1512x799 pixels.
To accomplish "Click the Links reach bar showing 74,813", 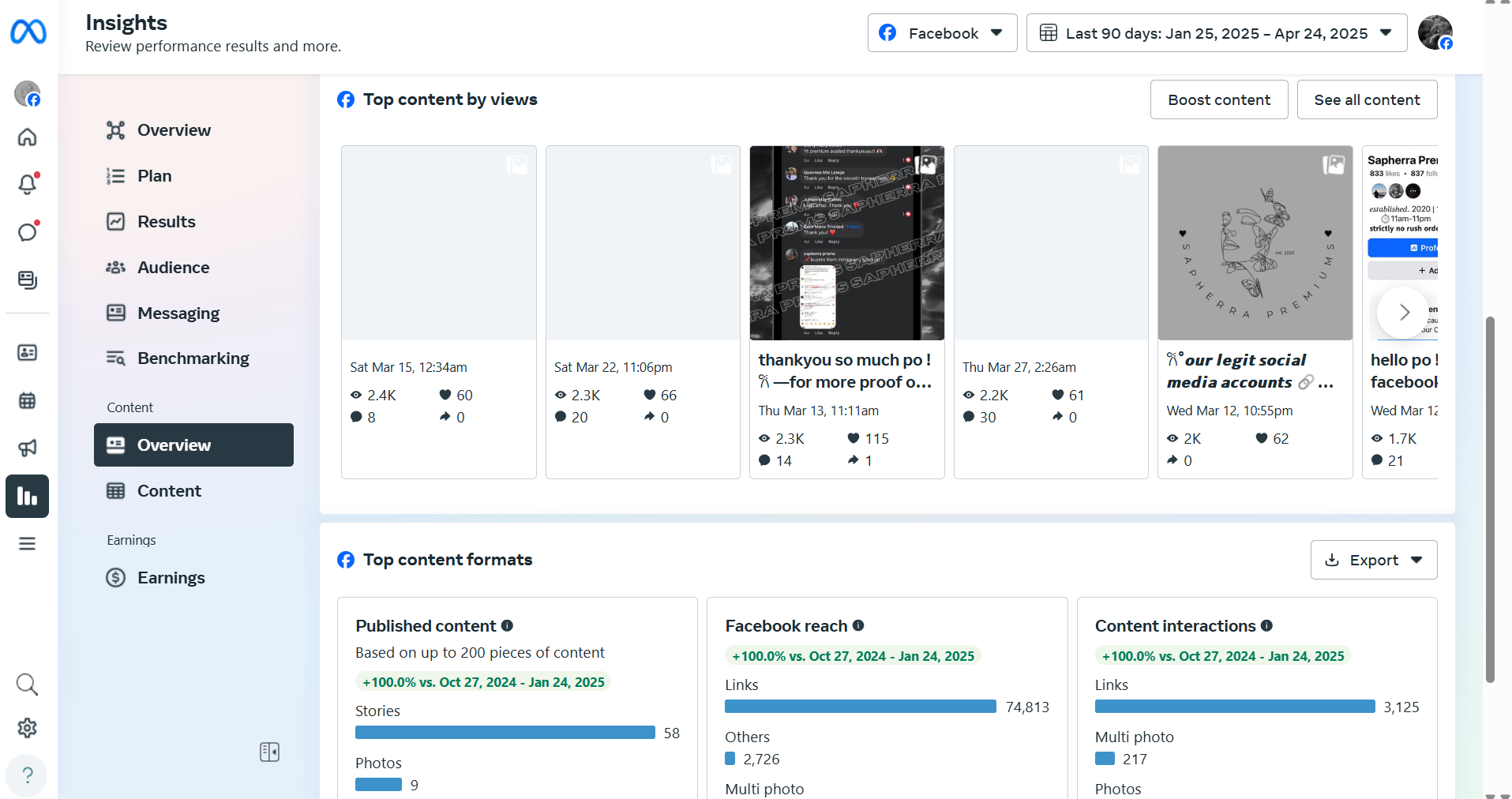I will coord(861,707).
